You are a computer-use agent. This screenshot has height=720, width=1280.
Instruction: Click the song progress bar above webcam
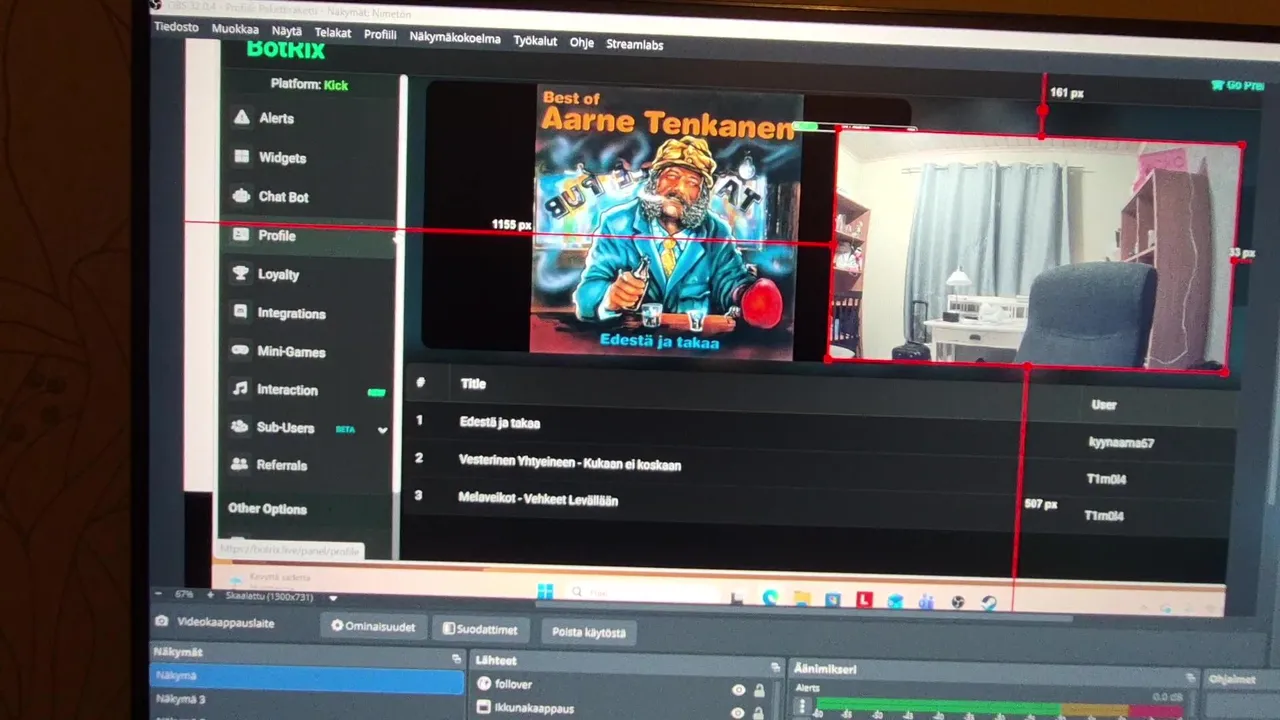point(855,127)
